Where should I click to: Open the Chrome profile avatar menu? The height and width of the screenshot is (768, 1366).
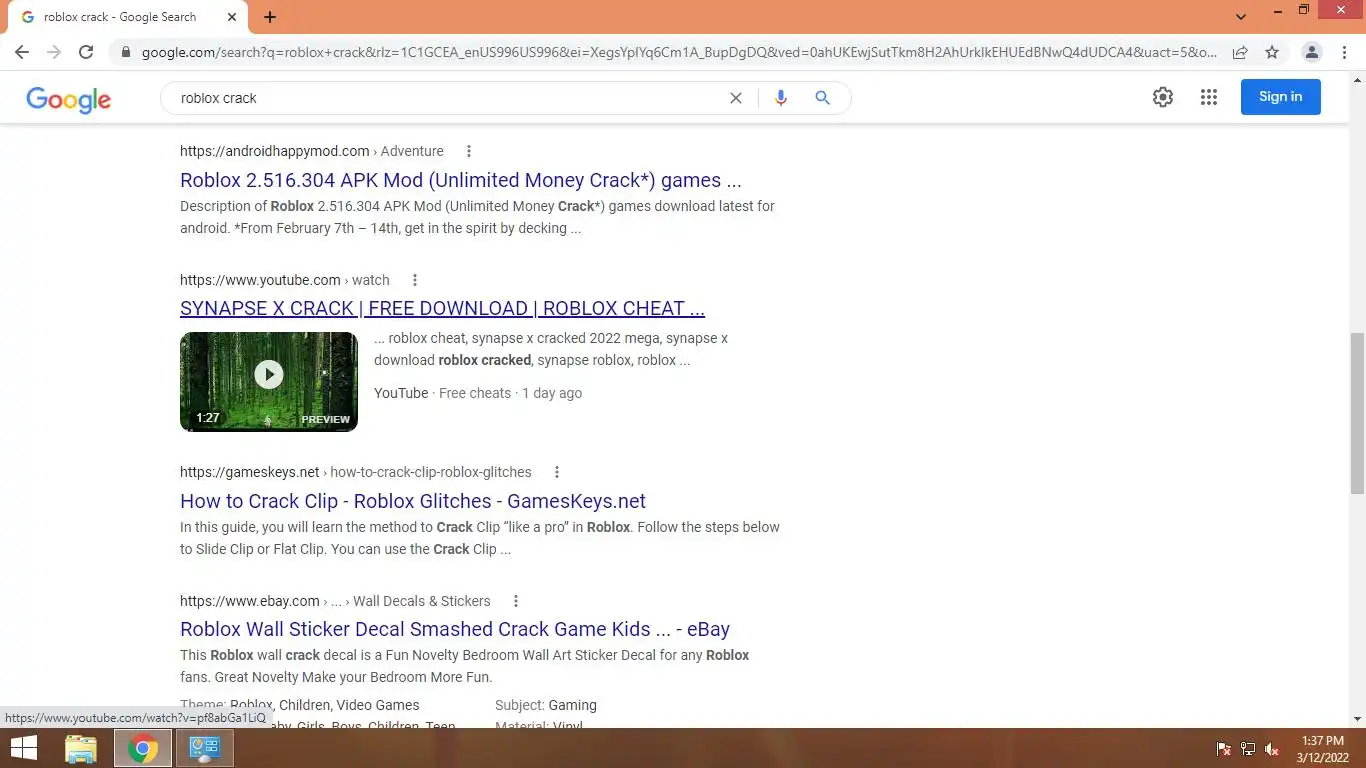click(1312, 52)
